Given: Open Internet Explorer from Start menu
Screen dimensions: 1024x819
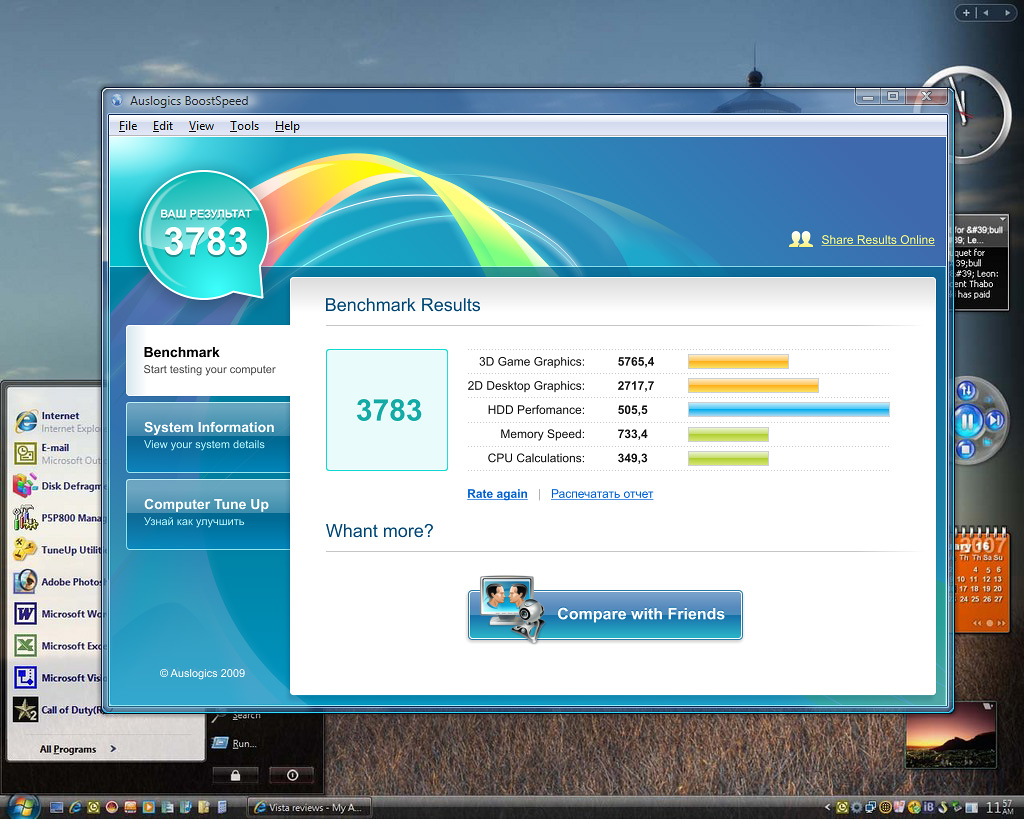Looking at the screenshot, I should [x=57, y=421].
